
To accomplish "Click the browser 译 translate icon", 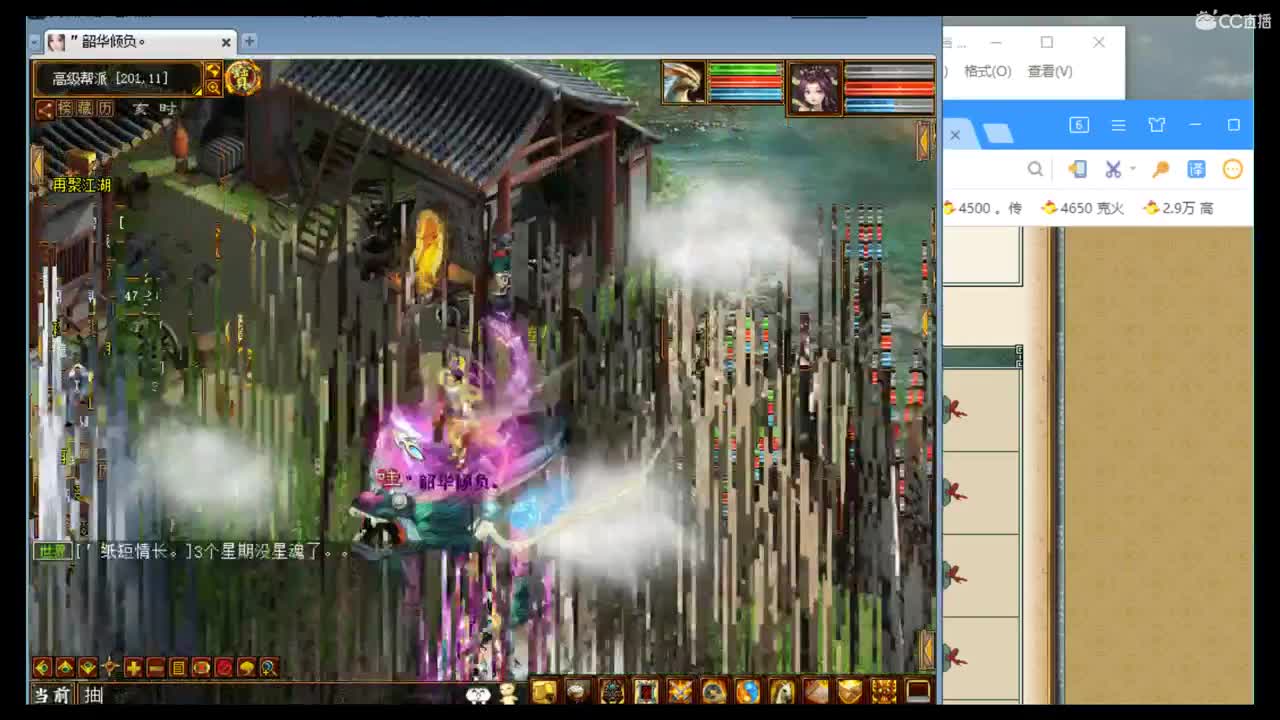I will click(x=1196, y=169).
